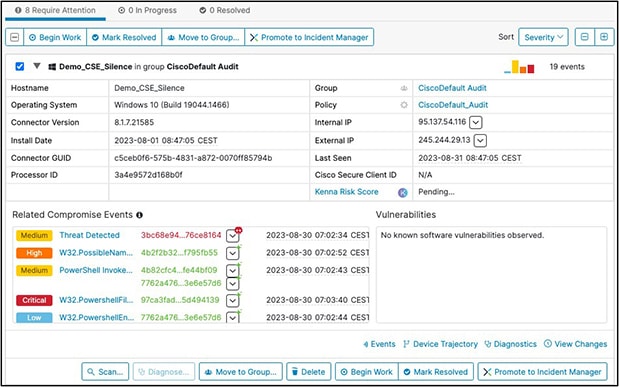Click hash 4b82cfc4...fe44bf09

(x=179, y=270)
